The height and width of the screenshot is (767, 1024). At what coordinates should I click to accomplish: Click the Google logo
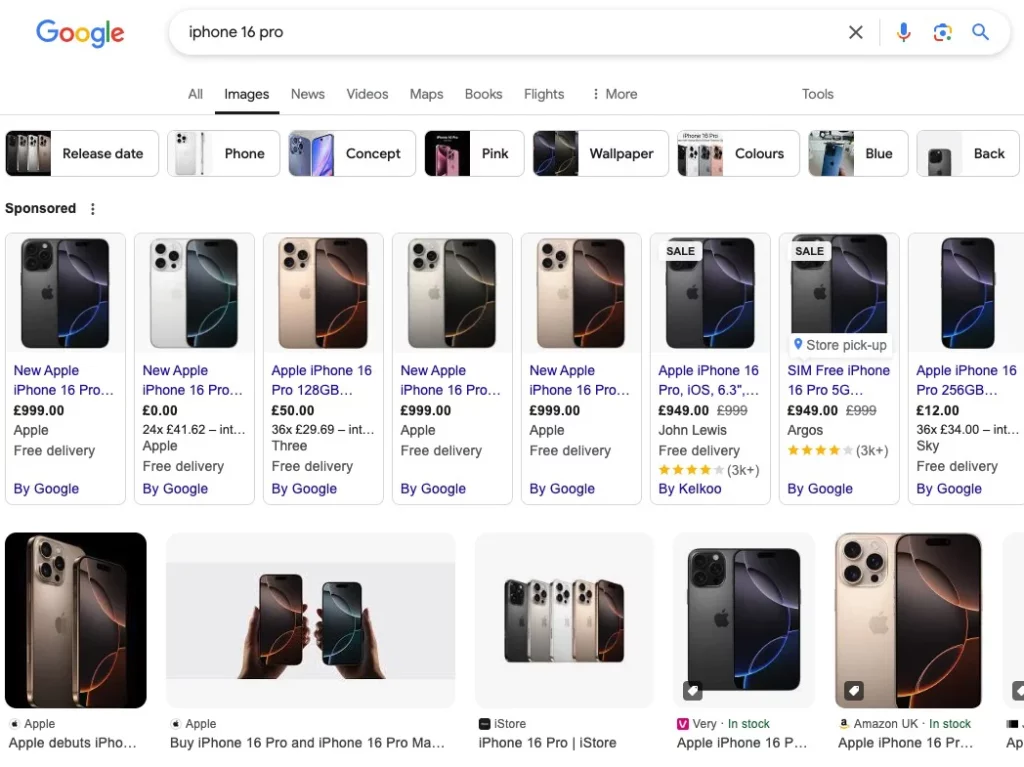tap(80, 33)
